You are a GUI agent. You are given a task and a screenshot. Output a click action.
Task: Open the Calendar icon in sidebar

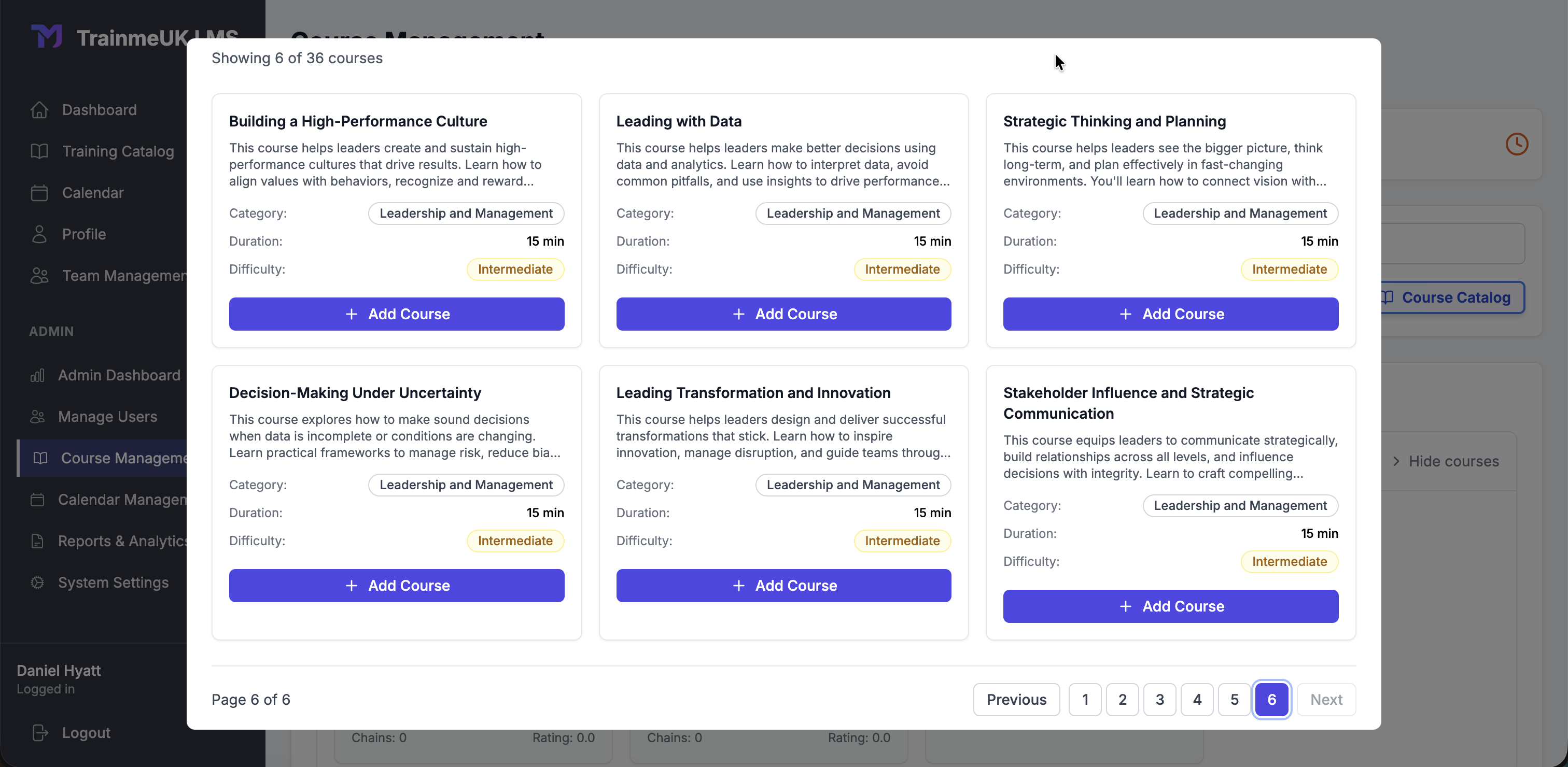click(39, 193)
